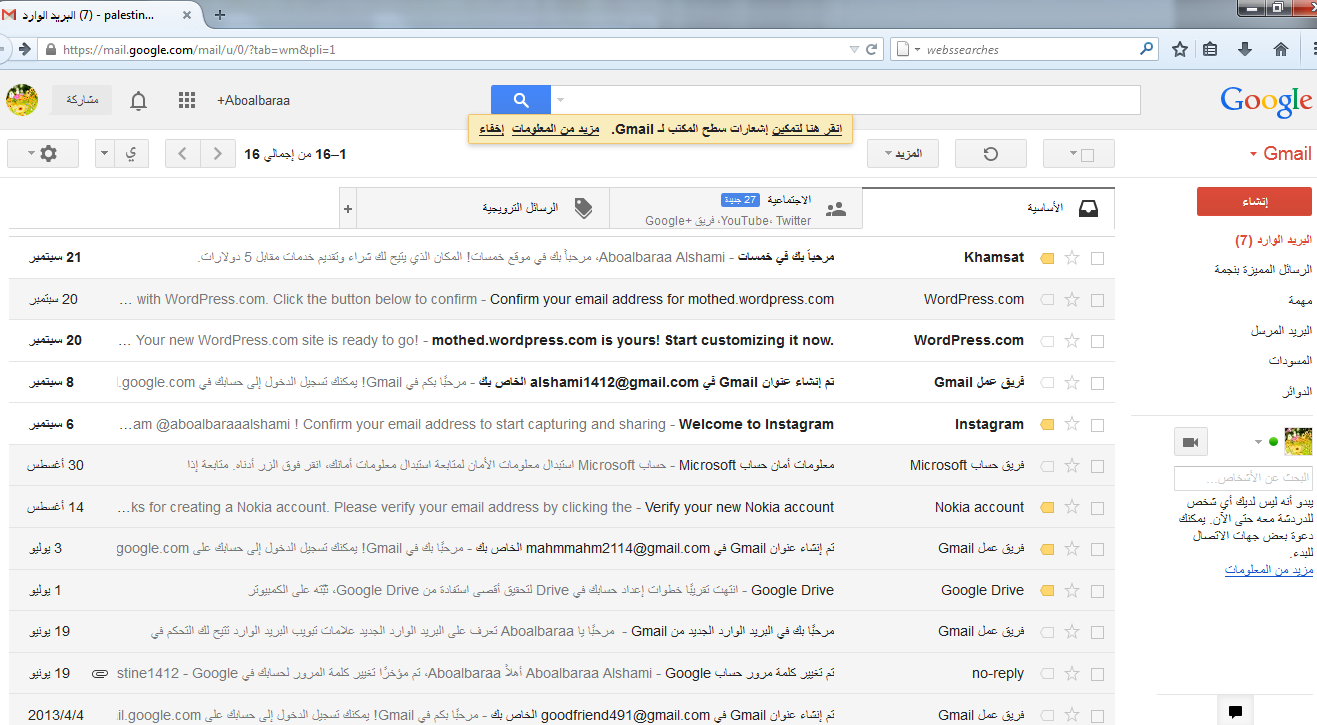This screenshot has width=1317, height=725.
Task: Open the notifications bell icon
Action: point(139,100)
